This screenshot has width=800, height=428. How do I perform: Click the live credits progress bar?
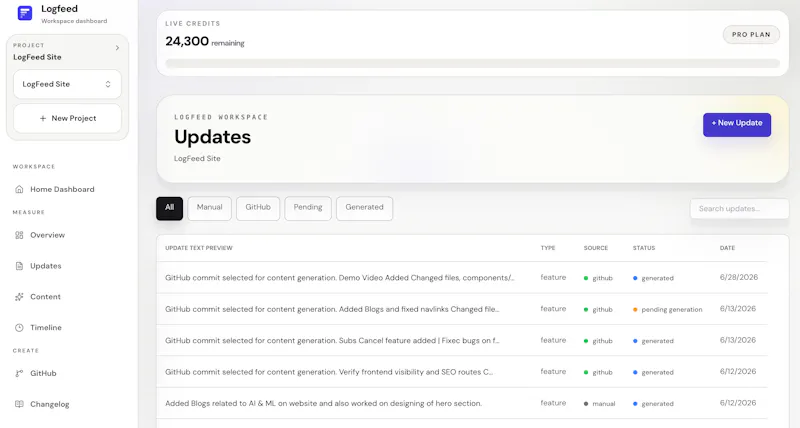click(x=472, y=64)
